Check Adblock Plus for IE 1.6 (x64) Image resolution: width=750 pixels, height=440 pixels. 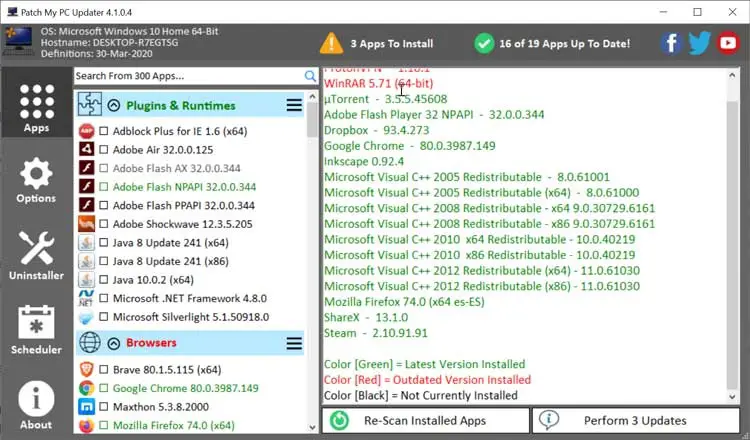[103, 131]
